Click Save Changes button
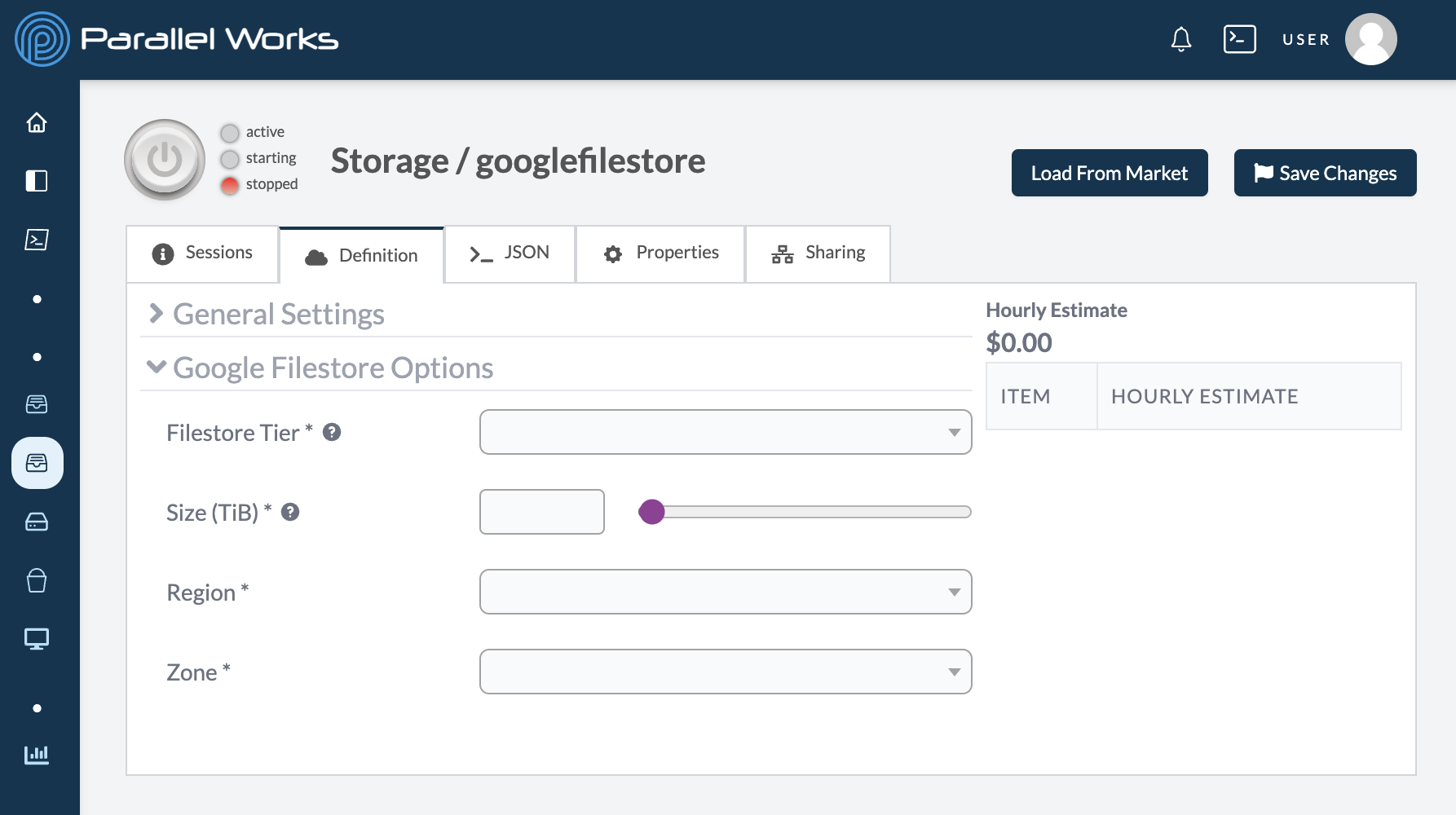Viewport: 1456px width, 815px height. [x=1326, y=173]
